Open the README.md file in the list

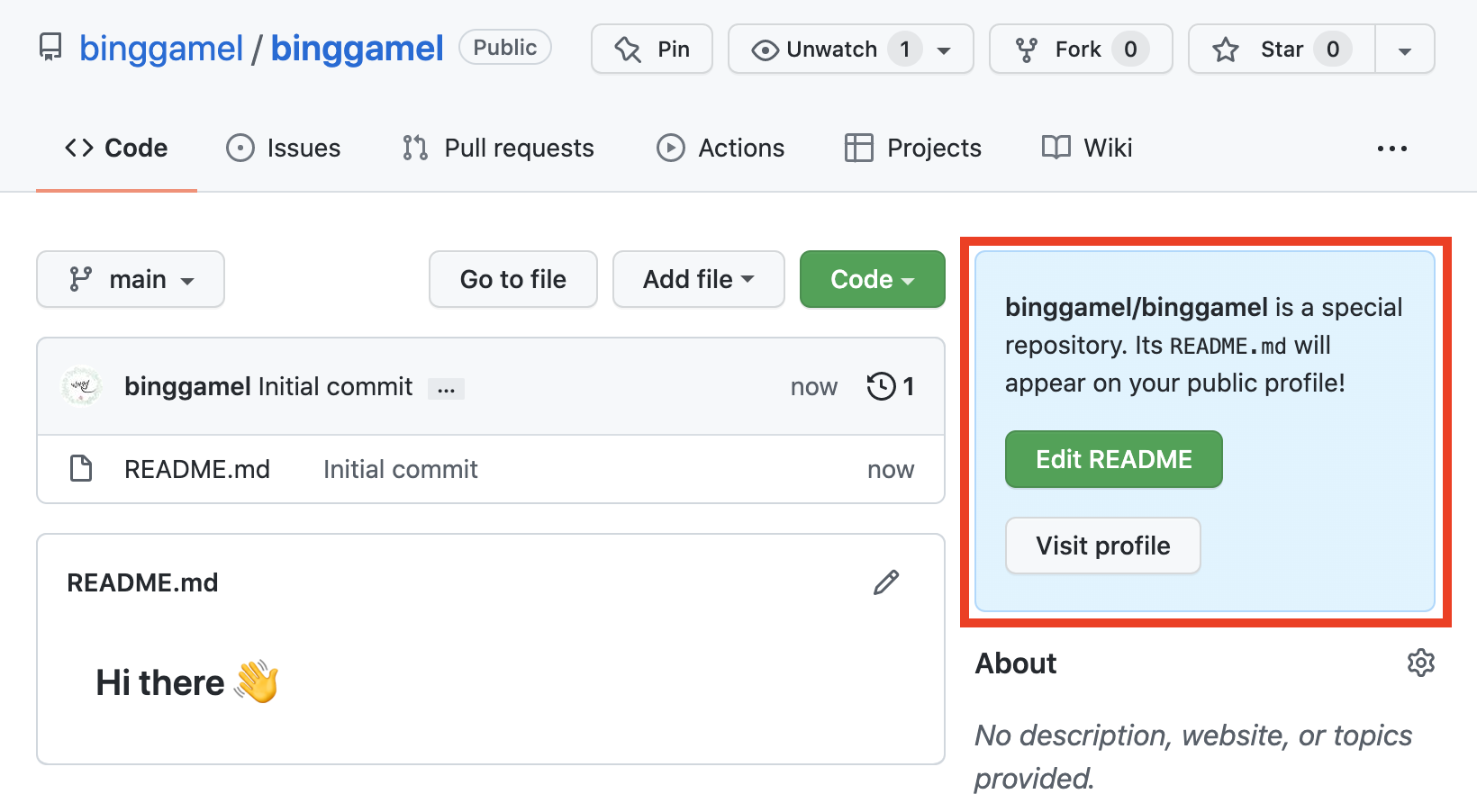tap(197, 469)
